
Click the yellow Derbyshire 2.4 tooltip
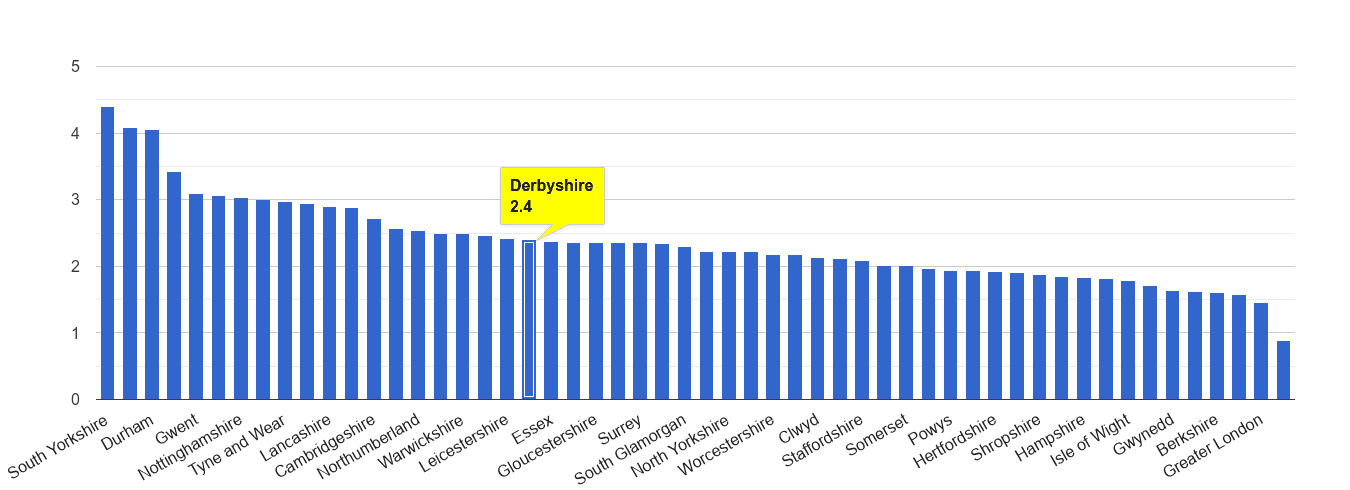coord(552,195)
